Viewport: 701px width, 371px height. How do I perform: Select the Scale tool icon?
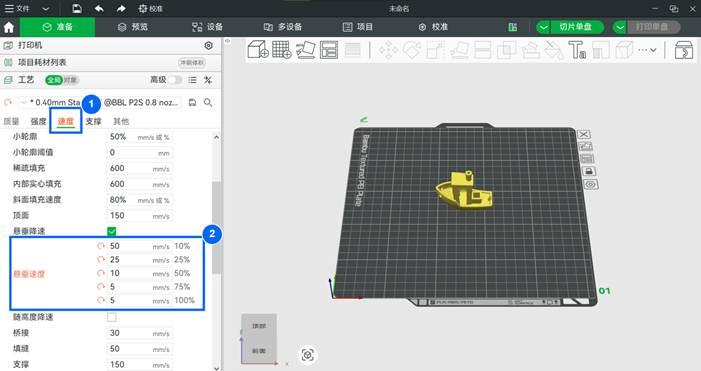pyautogui.click(x=435, y=50)
